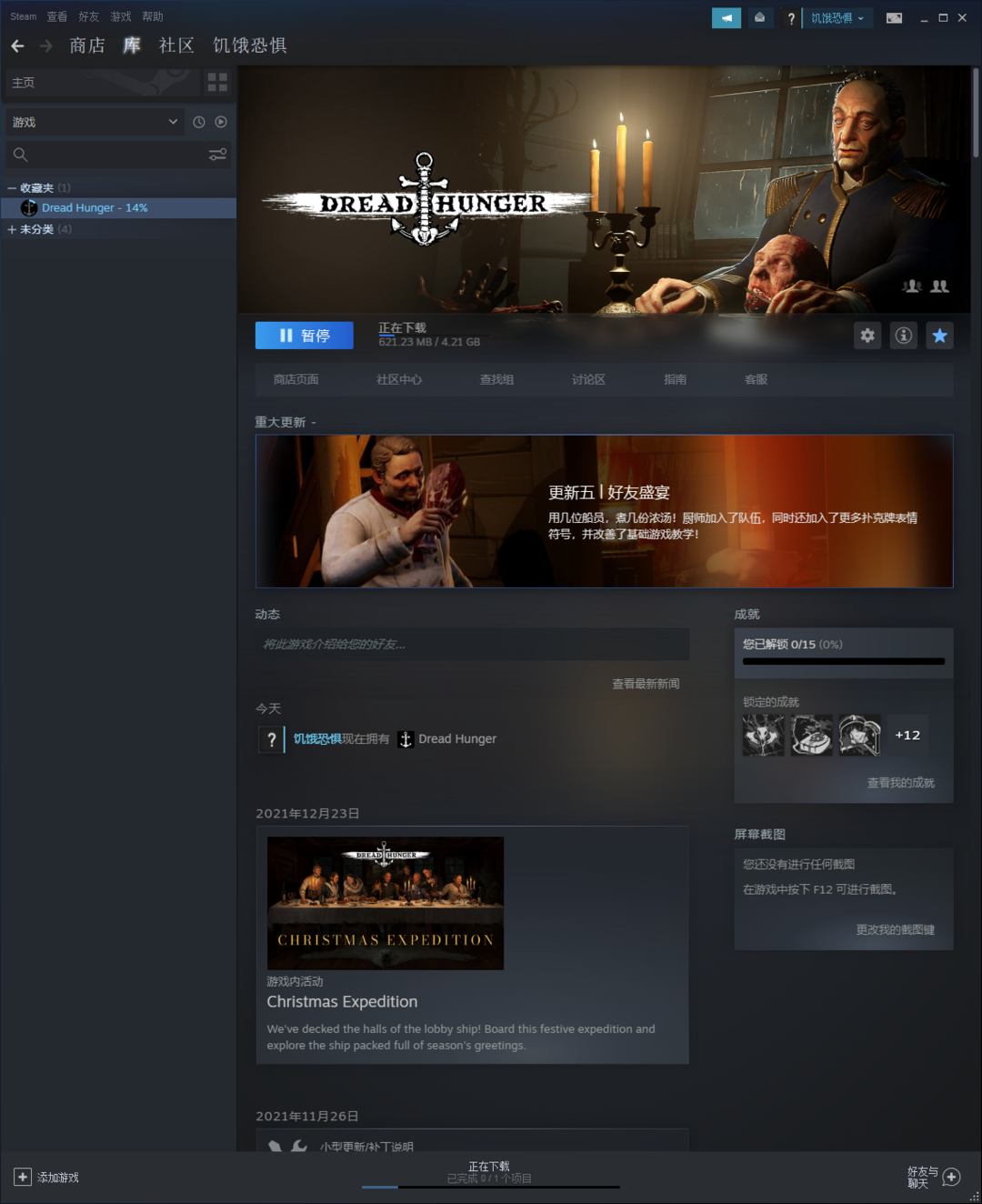The width and height of the screenshot is (982, 1204).
Task: Click the 饥饿恐惧 username in the activity feed
Action: click(317, 739)
